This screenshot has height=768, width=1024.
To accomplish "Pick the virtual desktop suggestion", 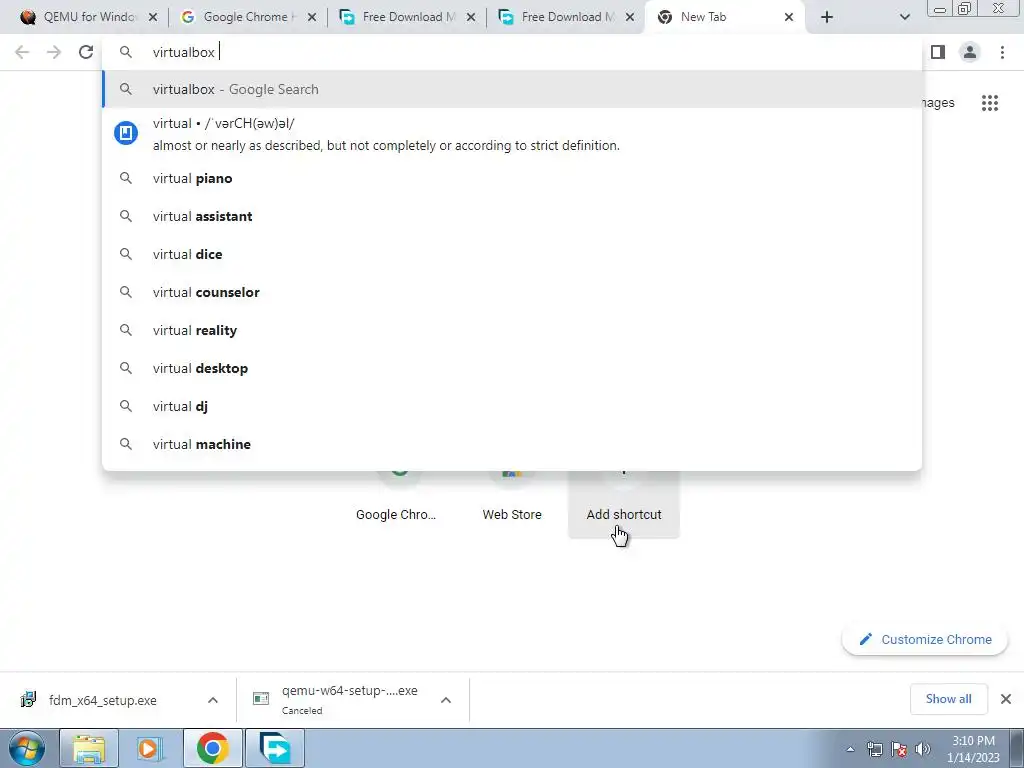I will click(512, 368).
